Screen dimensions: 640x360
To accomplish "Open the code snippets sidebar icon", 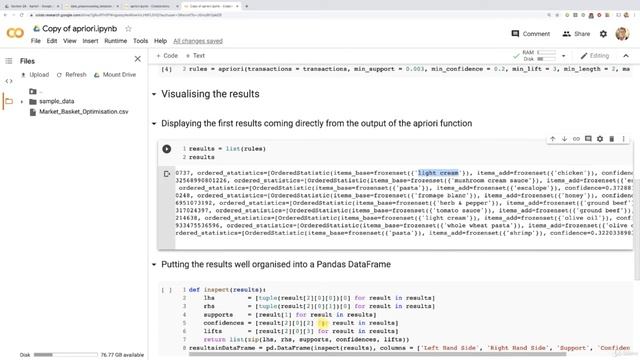I will (9, 81).
